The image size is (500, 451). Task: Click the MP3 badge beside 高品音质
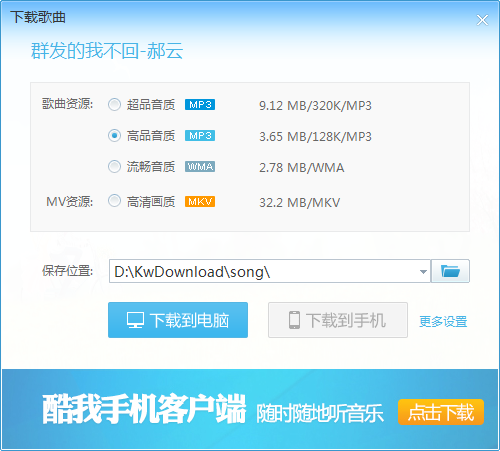coord(200,136)
